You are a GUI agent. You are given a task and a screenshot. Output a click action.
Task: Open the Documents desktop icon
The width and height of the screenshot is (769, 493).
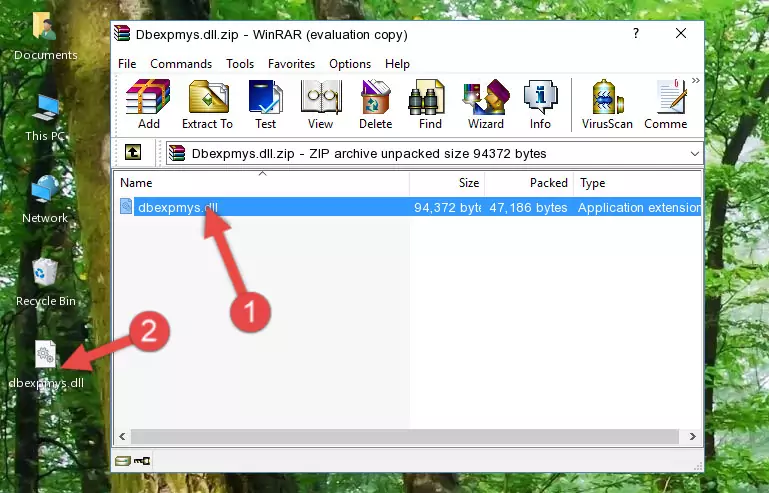pos(45,36)
